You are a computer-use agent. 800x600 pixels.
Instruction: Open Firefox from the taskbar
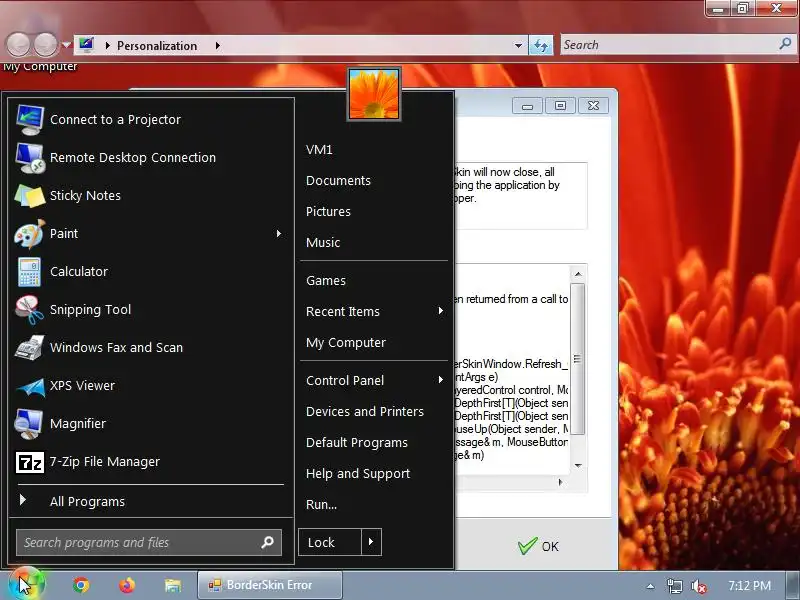coord(127,585)
